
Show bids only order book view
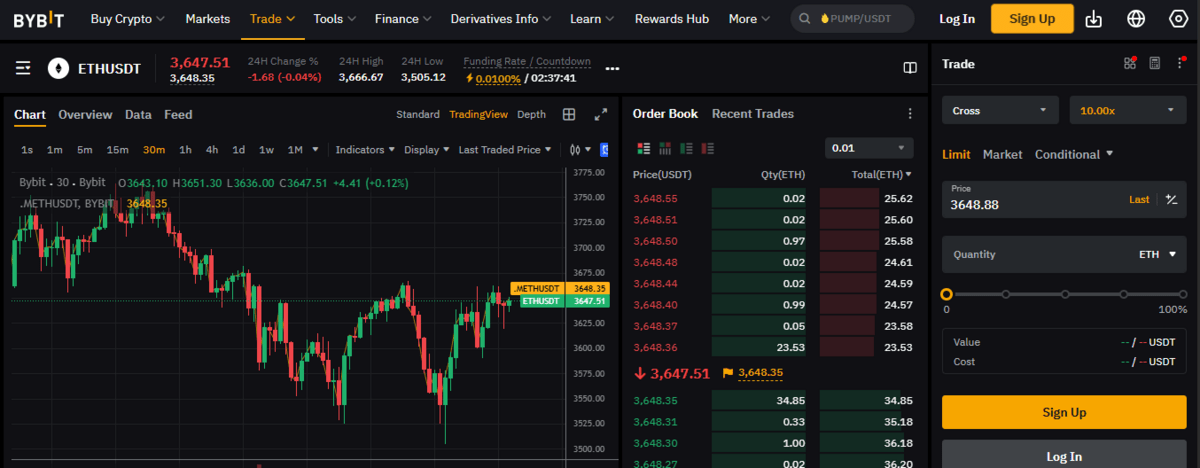(x=687, y=149)
